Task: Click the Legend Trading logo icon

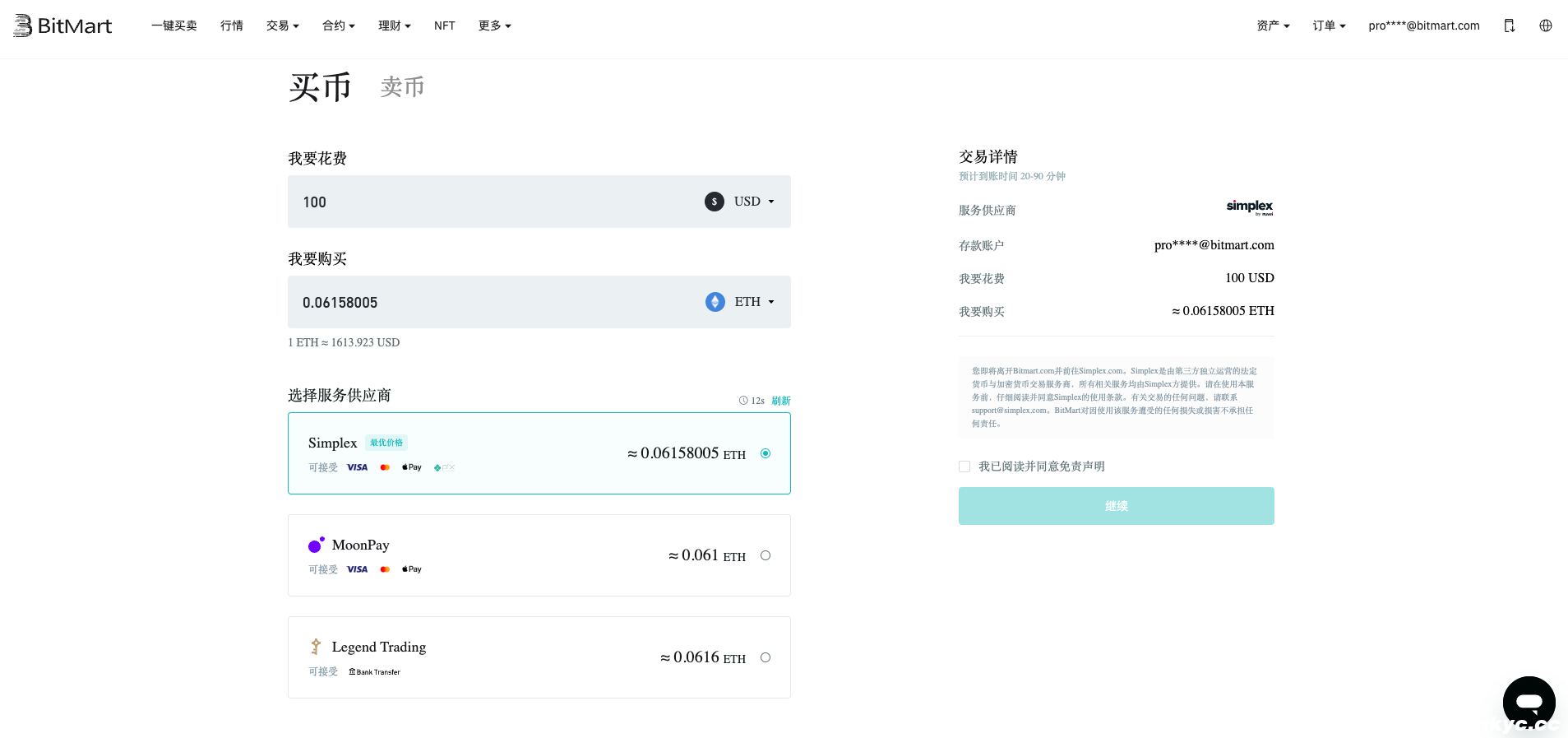Action: pos(316,647)
